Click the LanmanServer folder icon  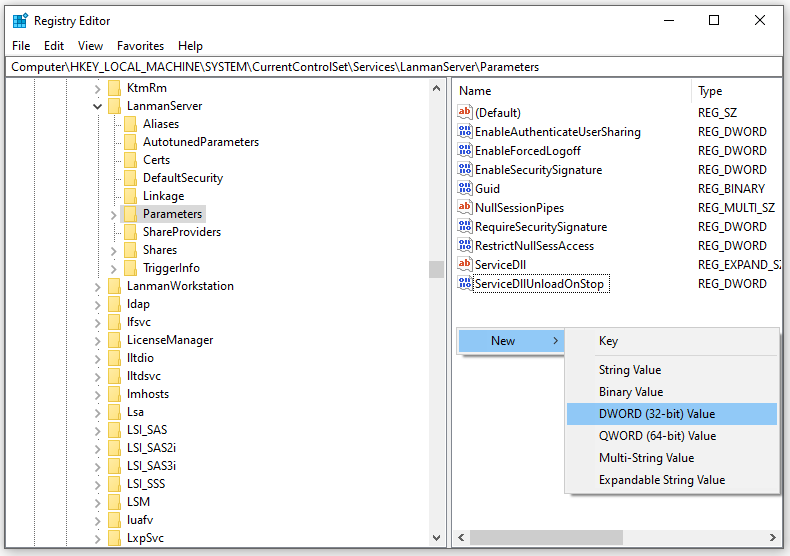coord(115,106)
